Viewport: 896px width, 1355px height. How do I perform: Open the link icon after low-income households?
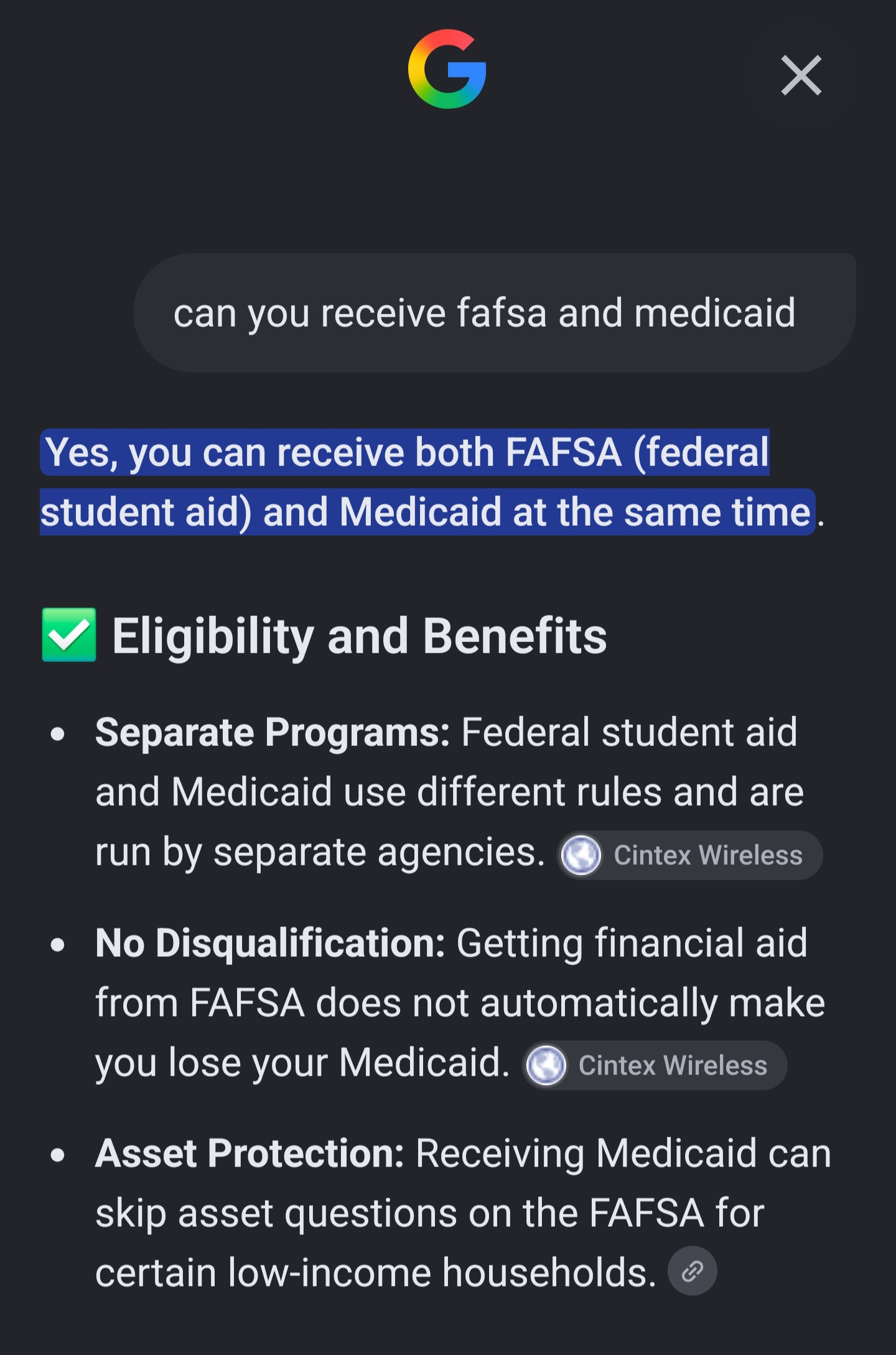(692, 1270)
